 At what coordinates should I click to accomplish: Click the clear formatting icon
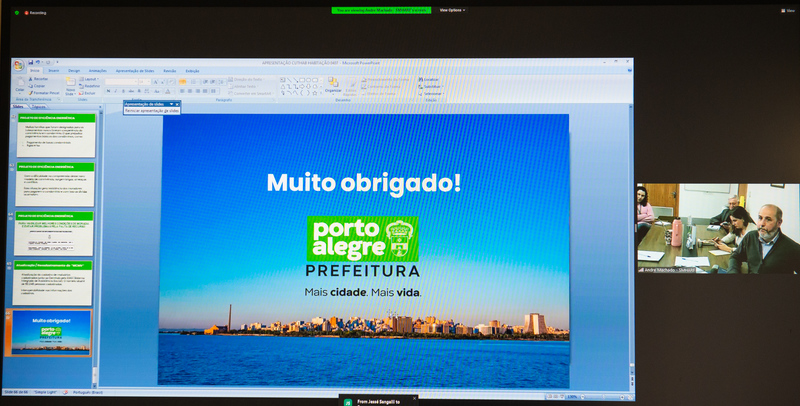[172, 82]
